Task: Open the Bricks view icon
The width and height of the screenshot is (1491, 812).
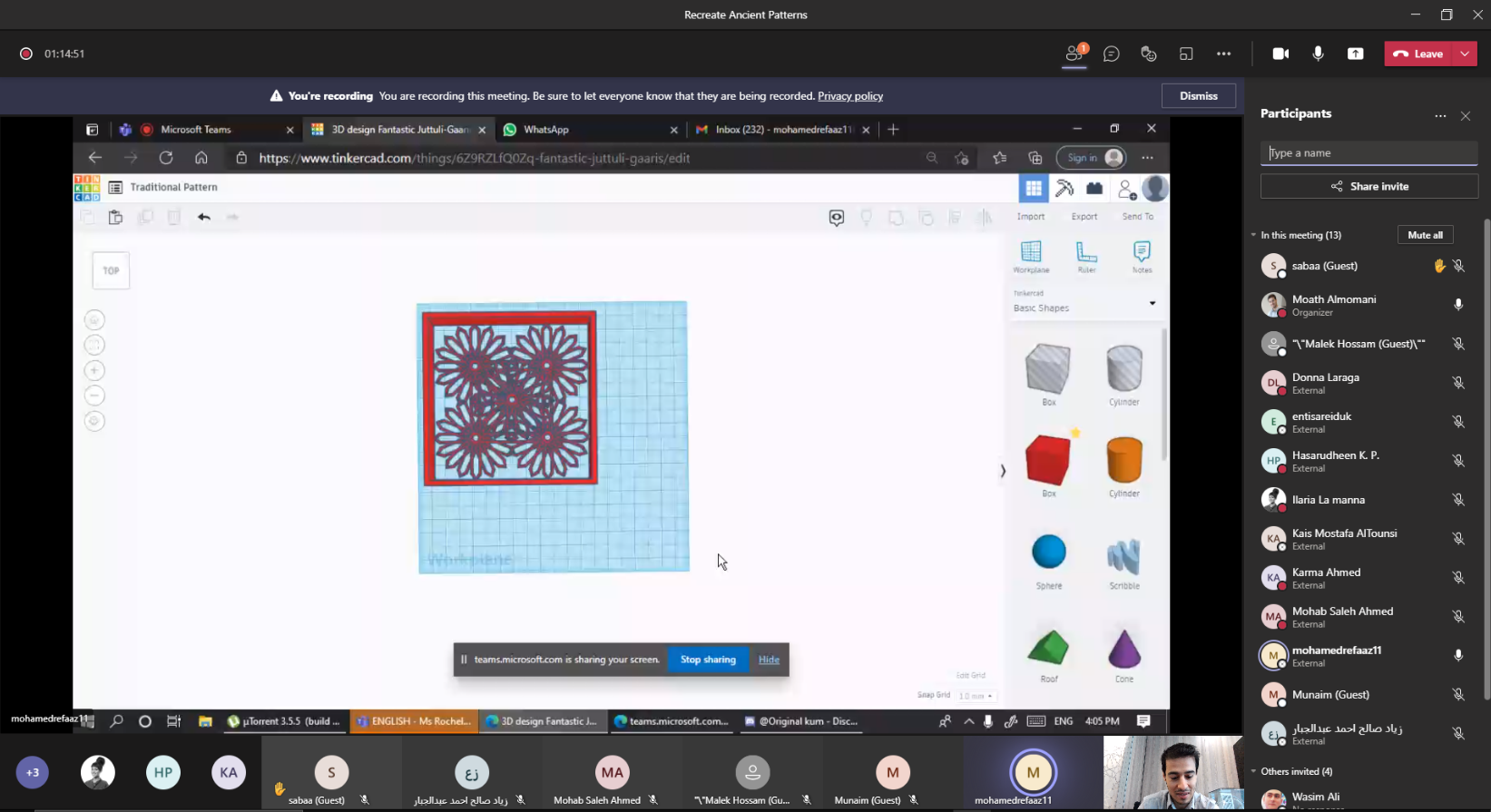Action: [1094, 188]
